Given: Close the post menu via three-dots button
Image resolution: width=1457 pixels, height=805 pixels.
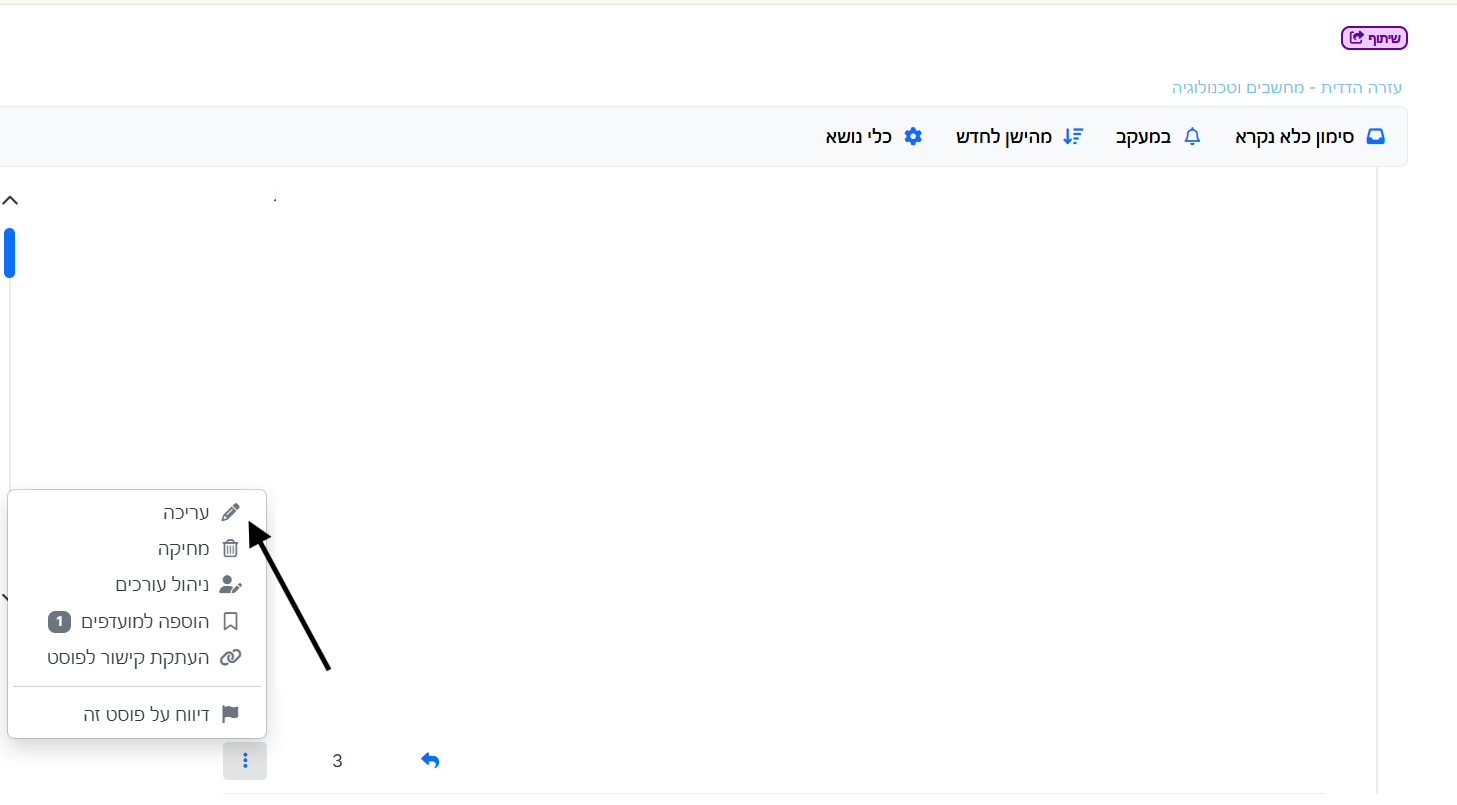Looking at the screenshot, I should (245, 761).
